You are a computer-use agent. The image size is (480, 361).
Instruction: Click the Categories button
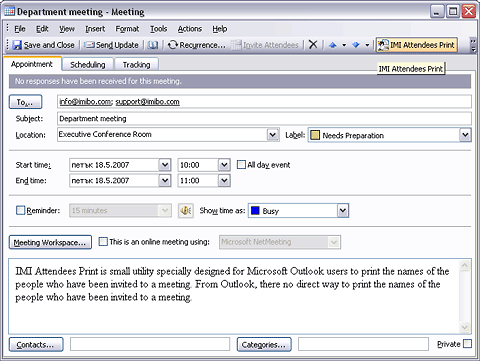(264, 344)
